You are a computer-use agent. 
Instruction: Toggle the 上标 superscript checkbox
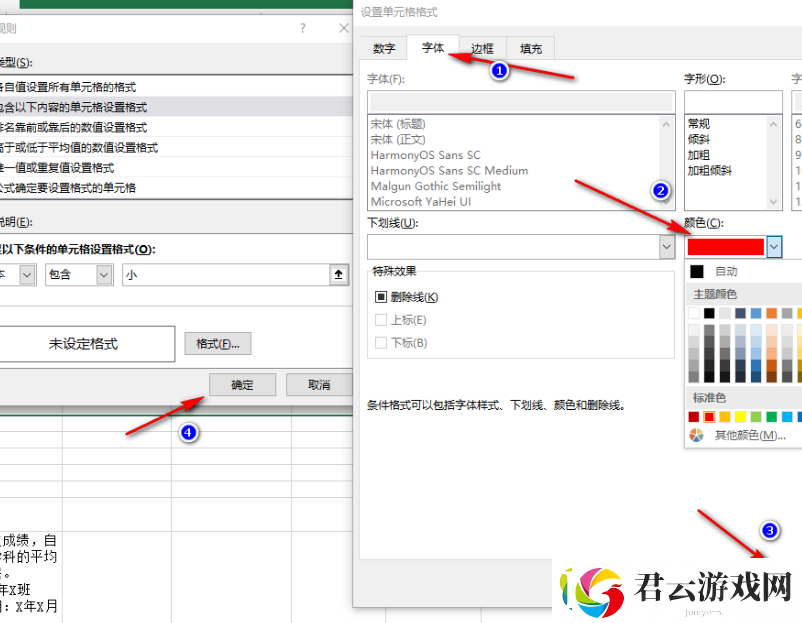pyautogui.click(x=381, y=320)
